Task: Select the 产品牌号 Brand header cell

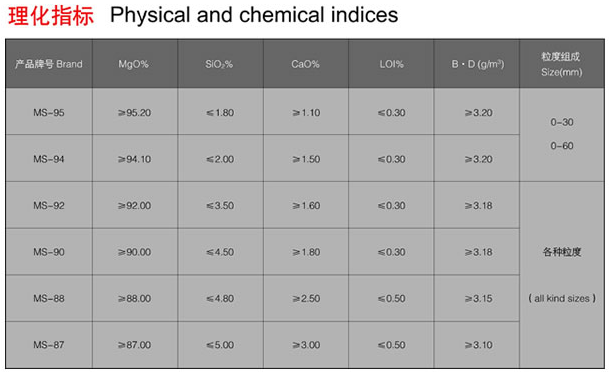Action: click(49, 64)
